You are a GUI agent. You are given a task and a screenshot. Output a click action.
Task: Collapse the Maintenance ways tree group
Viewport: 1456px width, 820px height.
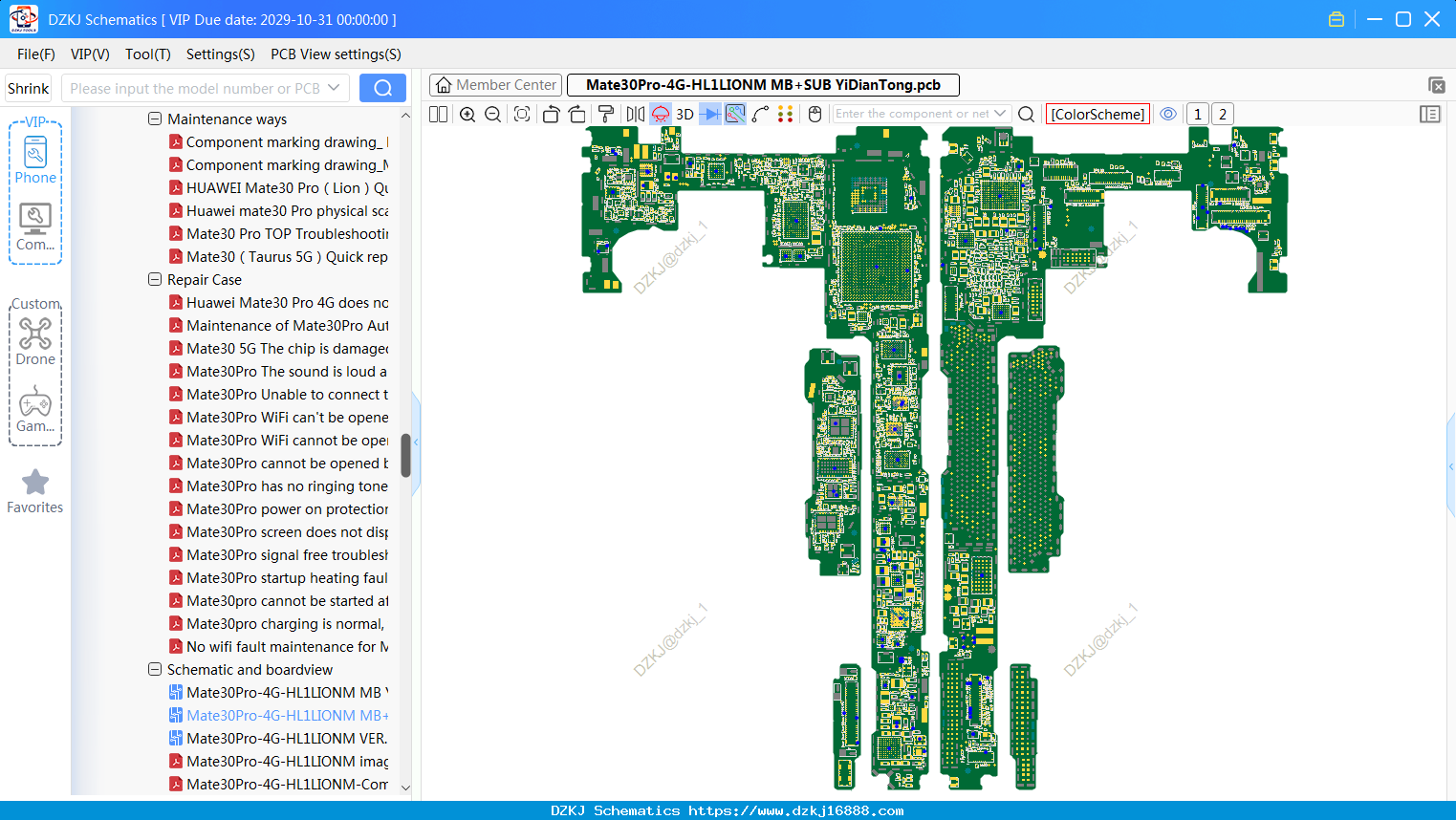pos(155,119)
